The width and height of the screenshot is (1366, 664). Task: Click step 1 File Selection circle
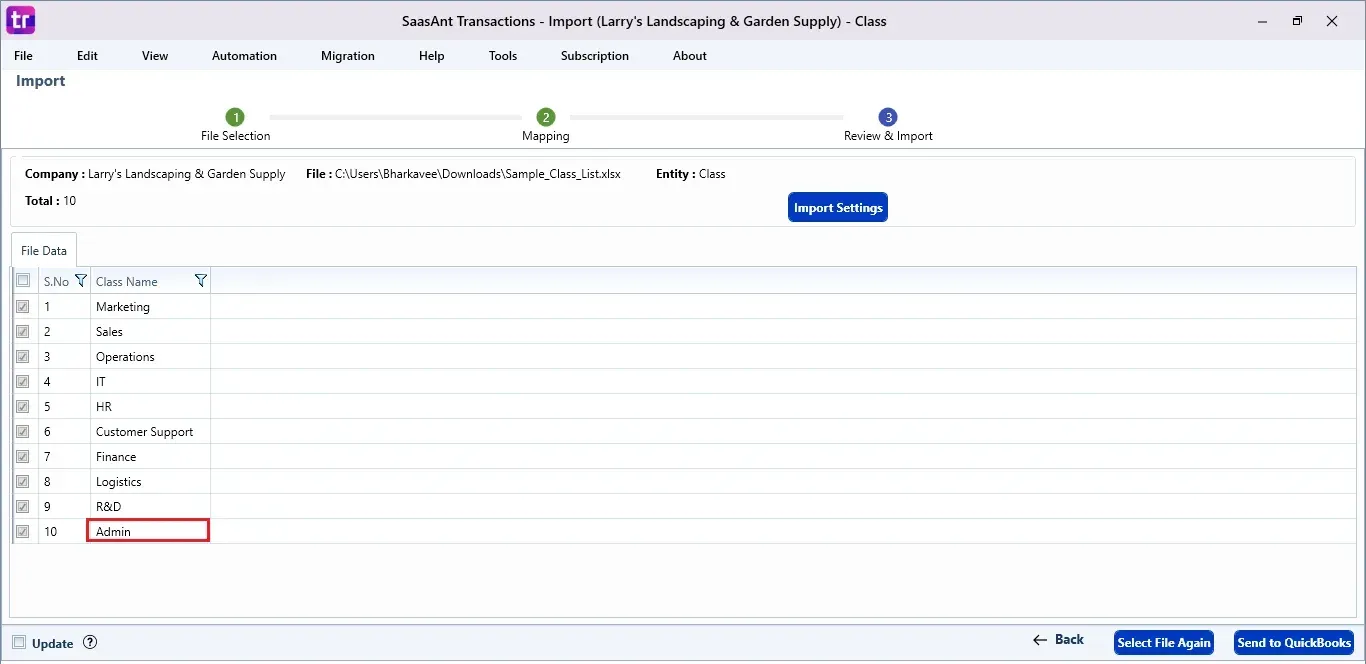click(x=235, y=117)
